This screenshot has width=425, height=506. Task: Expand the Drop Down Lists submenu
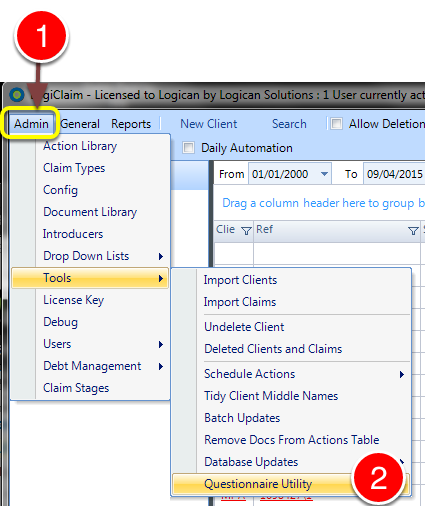[90, 256]
